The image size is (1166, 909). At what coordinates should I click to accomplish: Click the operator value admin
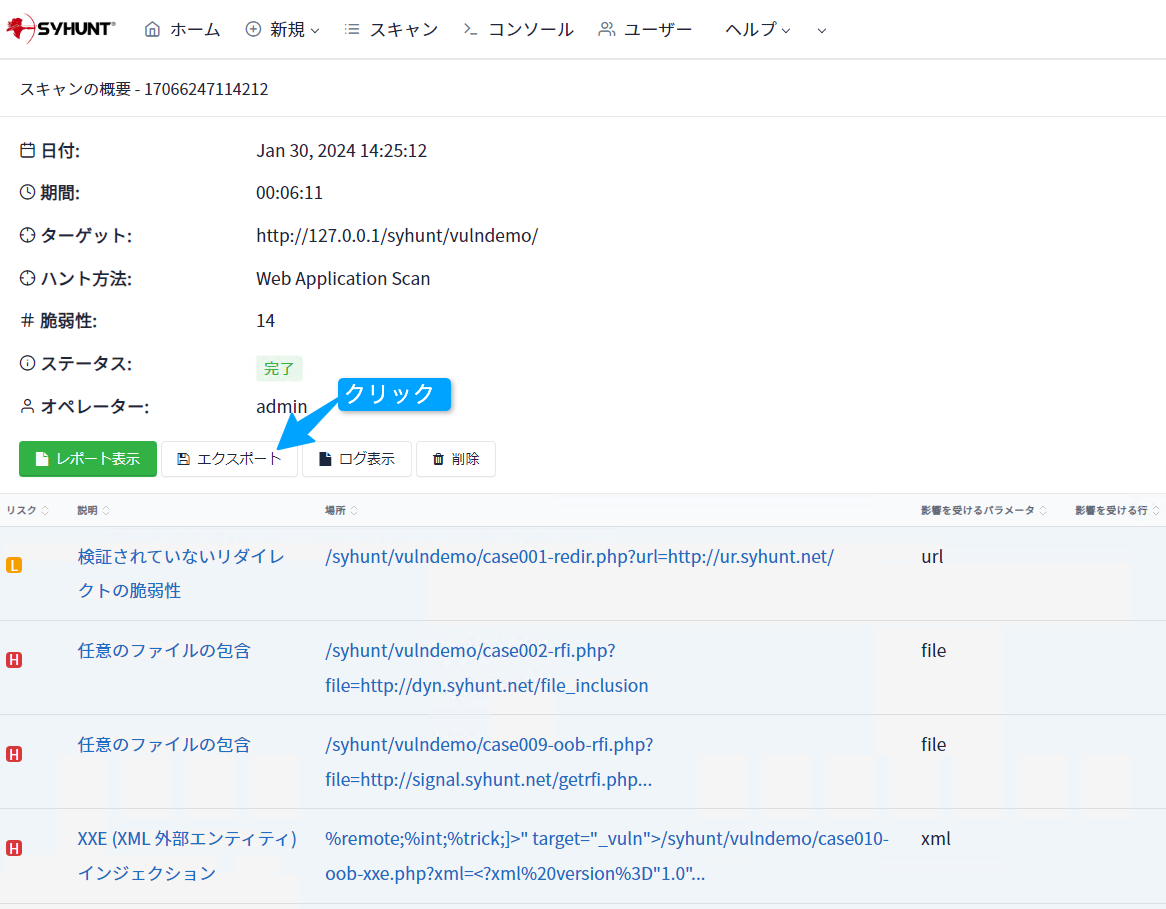click(x=281, y=406)
